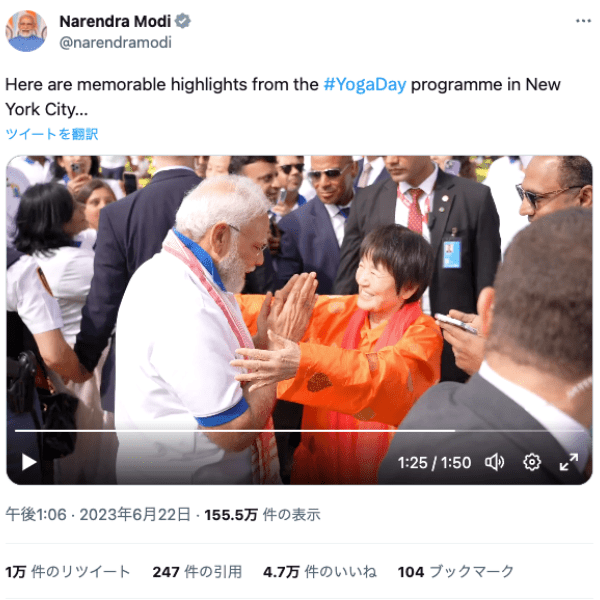Click the video frame center
The height and width of the screenshot is (600, 600).
pyautogui.click(x=300, y=320)
